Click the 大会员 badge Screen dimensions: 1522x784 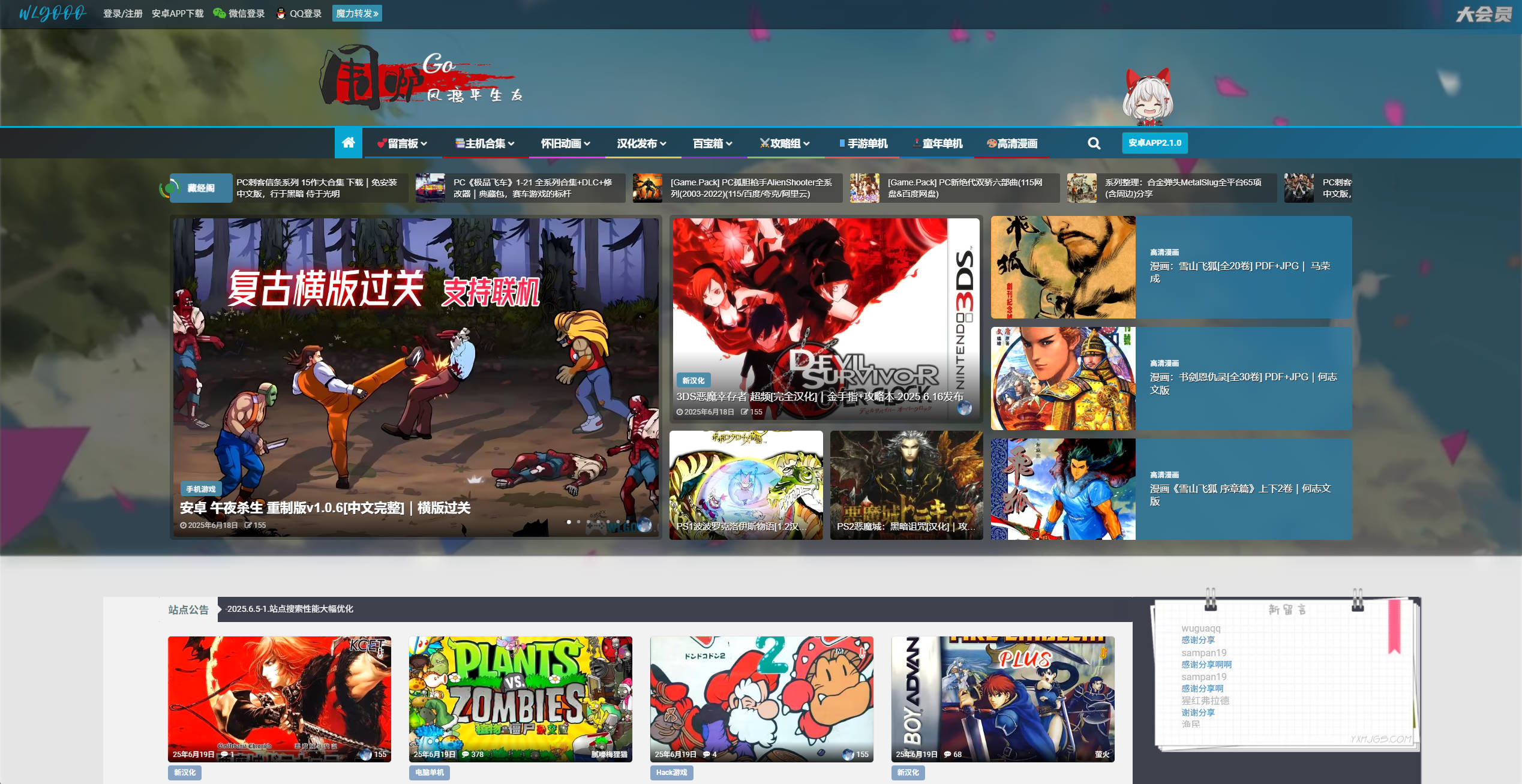[1484, 14]
